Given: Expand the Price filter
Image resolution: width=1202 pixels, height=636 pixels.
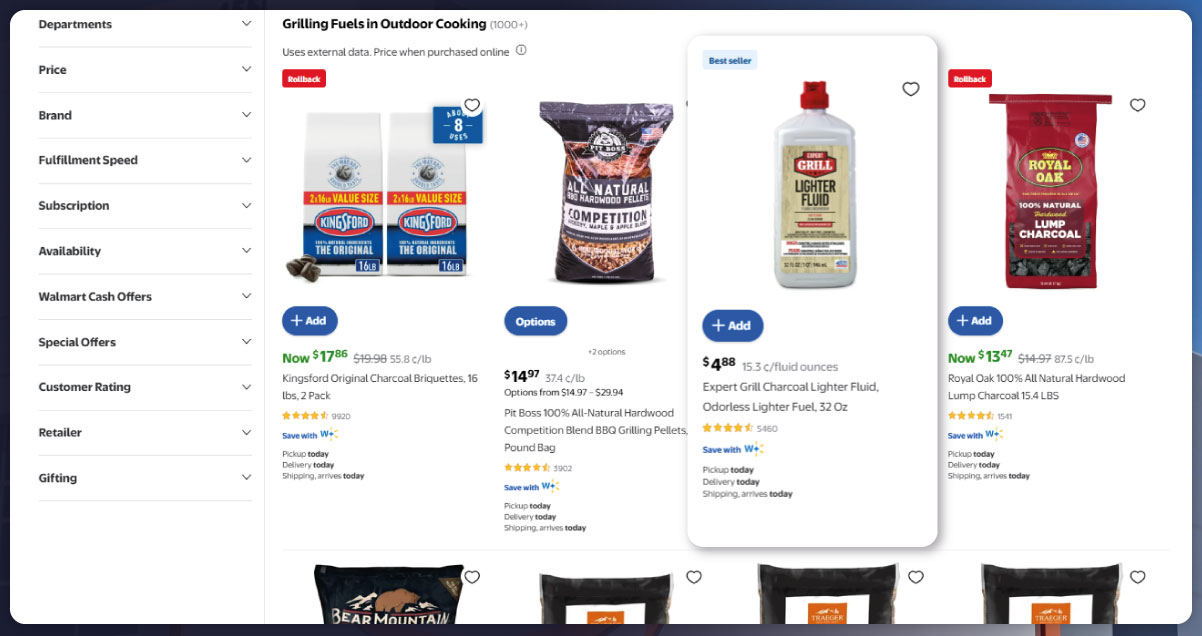Looking at the screenshot, I should (145, 70).
